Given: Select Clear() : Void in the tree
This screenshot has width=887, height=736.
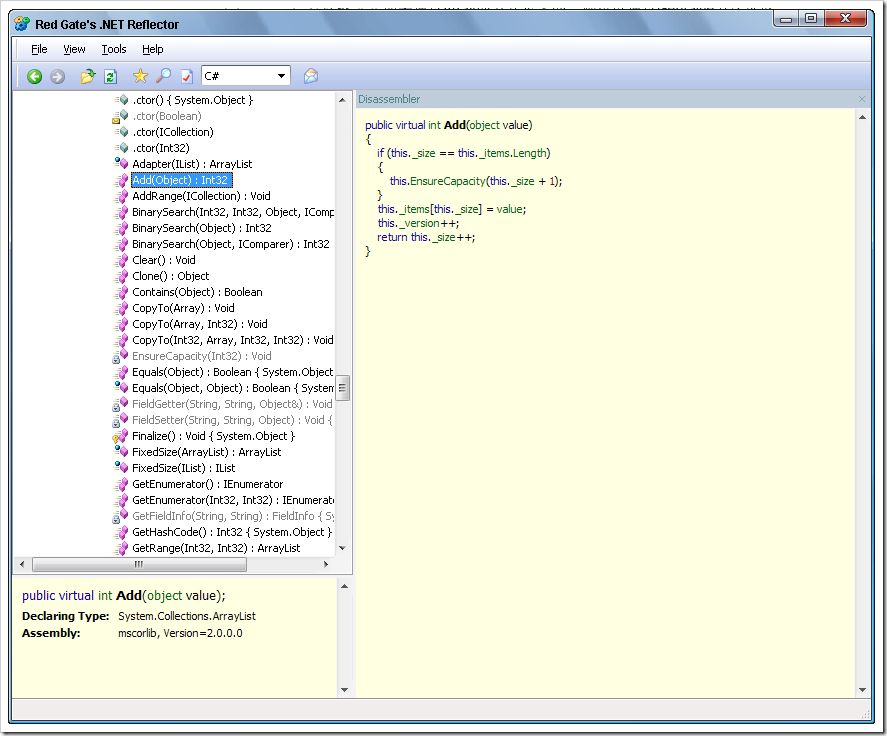Looking at the screenshot, I should click(x=163, y=260).
